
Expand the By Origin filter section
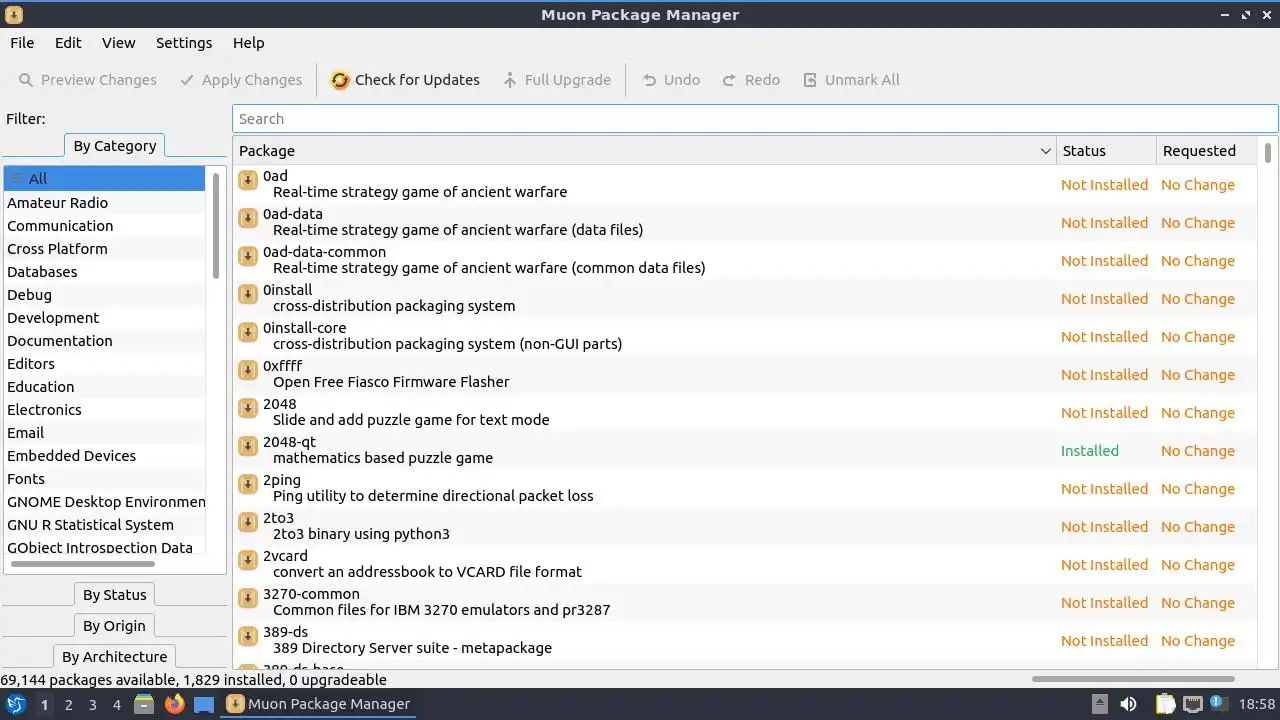click(x=114, y=626)
